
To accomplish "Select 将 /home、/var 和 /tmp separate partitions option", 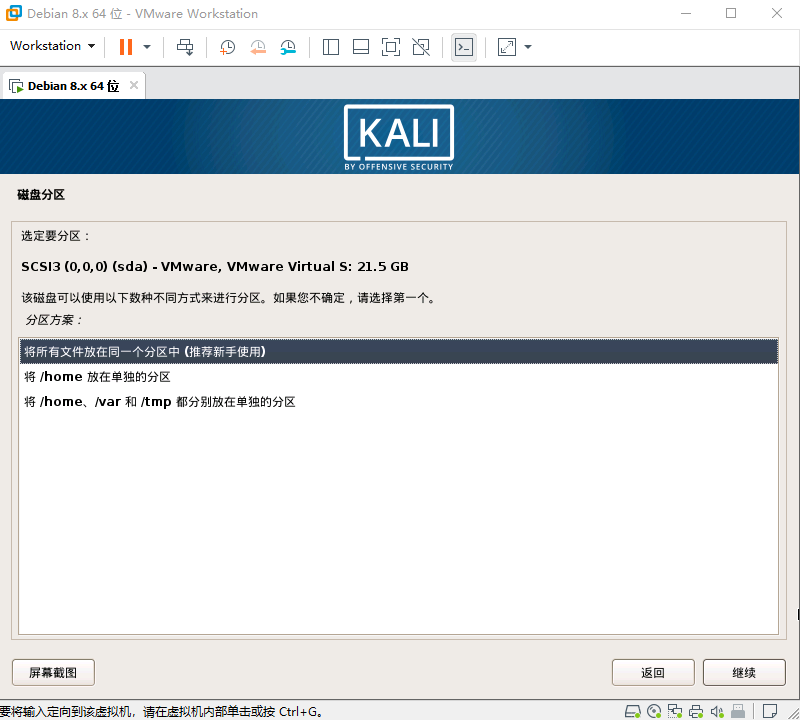I will (x=399, y=402).
